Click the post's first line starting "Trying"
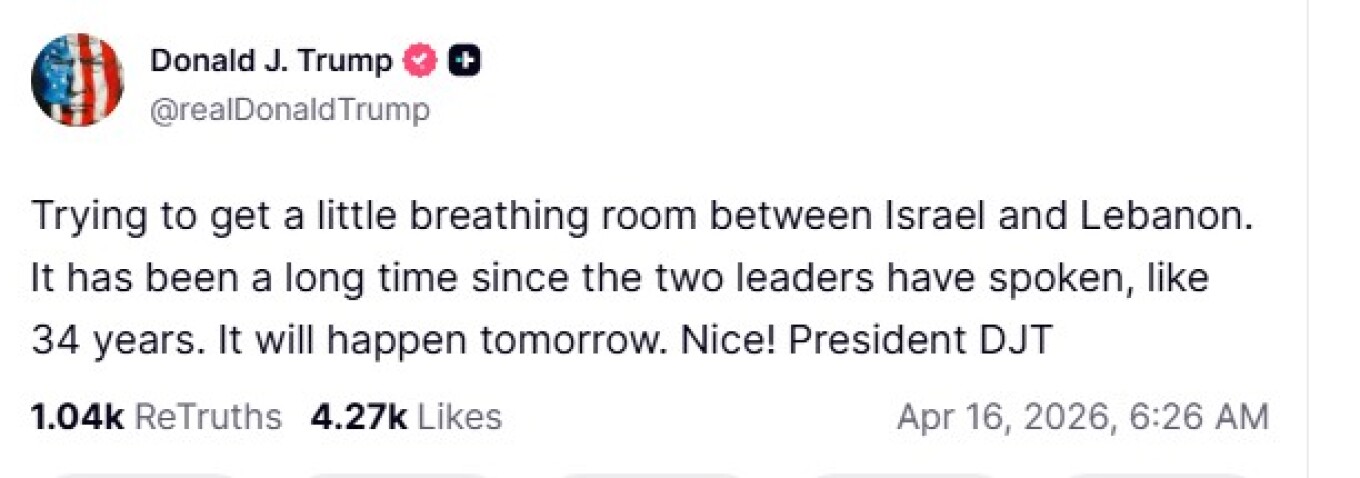The height and width of the screenshot is (478, 1360). [x=640, y=218]
